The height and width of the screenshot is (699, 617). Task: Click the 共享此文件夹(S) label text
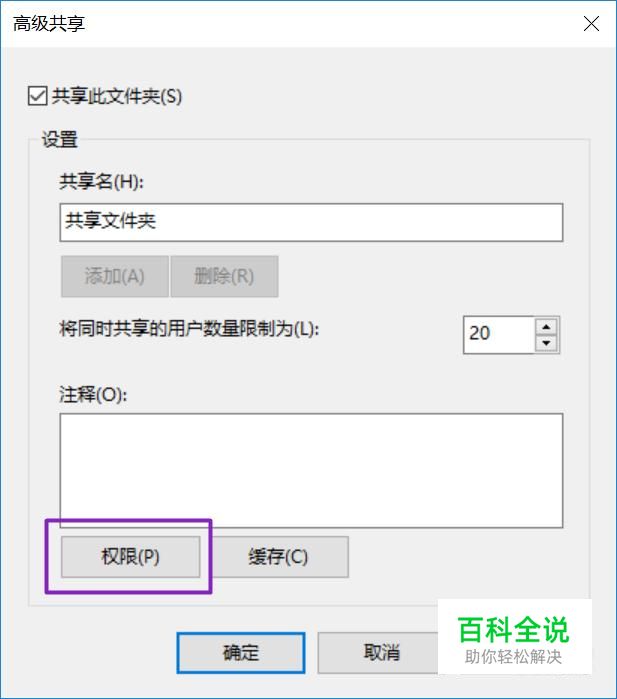117,96
